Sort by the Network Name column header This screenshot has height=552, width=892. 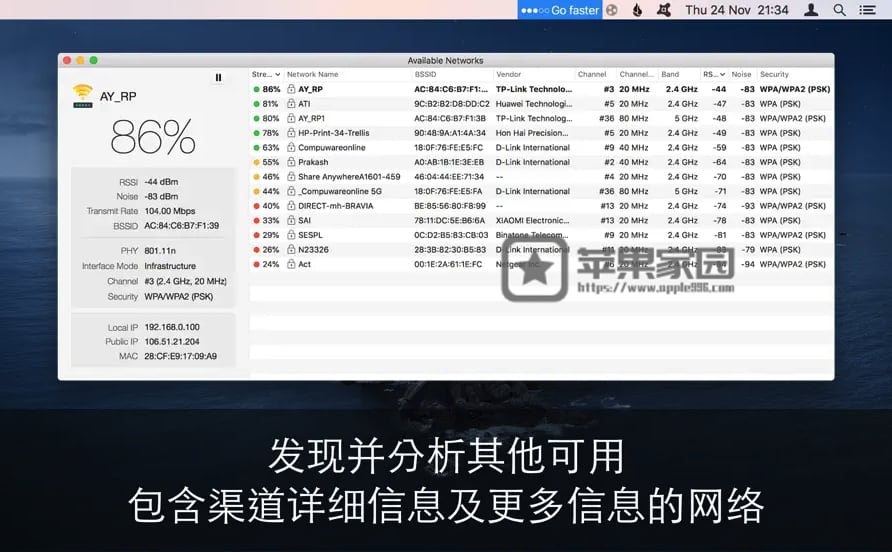click(x=313, y=75)
